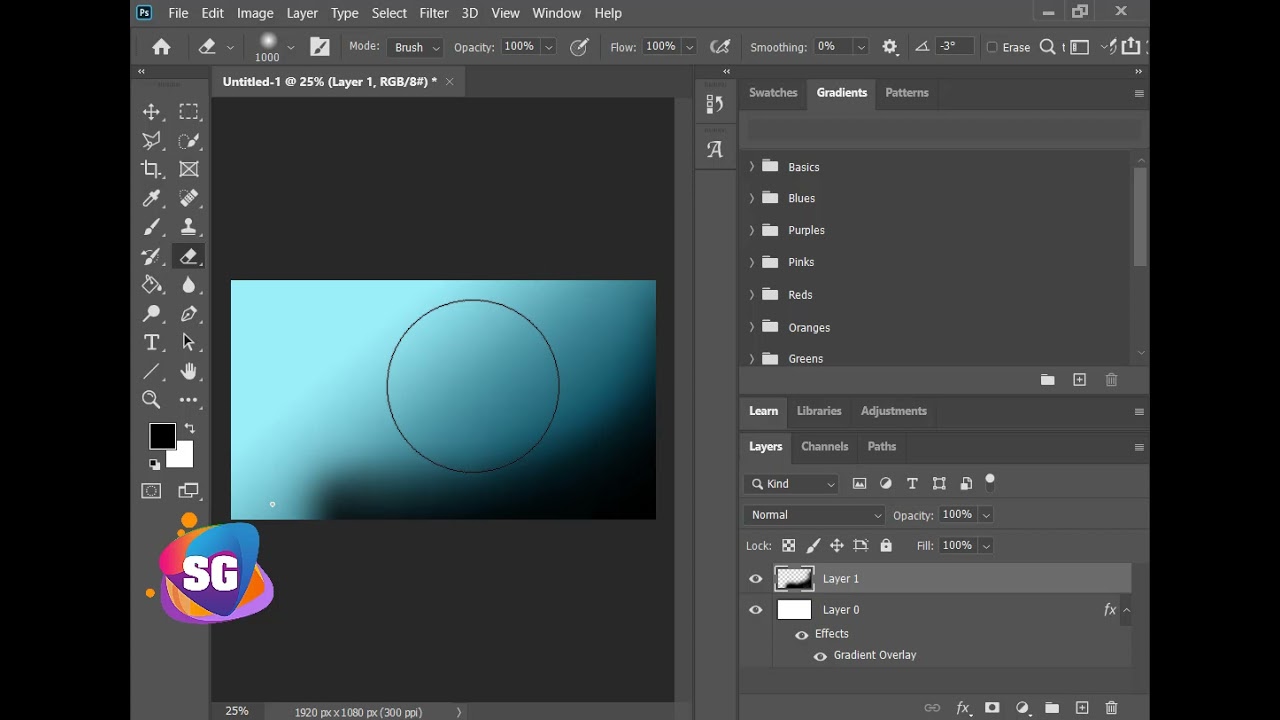Open the Edit Toolbar three-dots button
The image size is (1280, 720).
[x=189, y=400]
